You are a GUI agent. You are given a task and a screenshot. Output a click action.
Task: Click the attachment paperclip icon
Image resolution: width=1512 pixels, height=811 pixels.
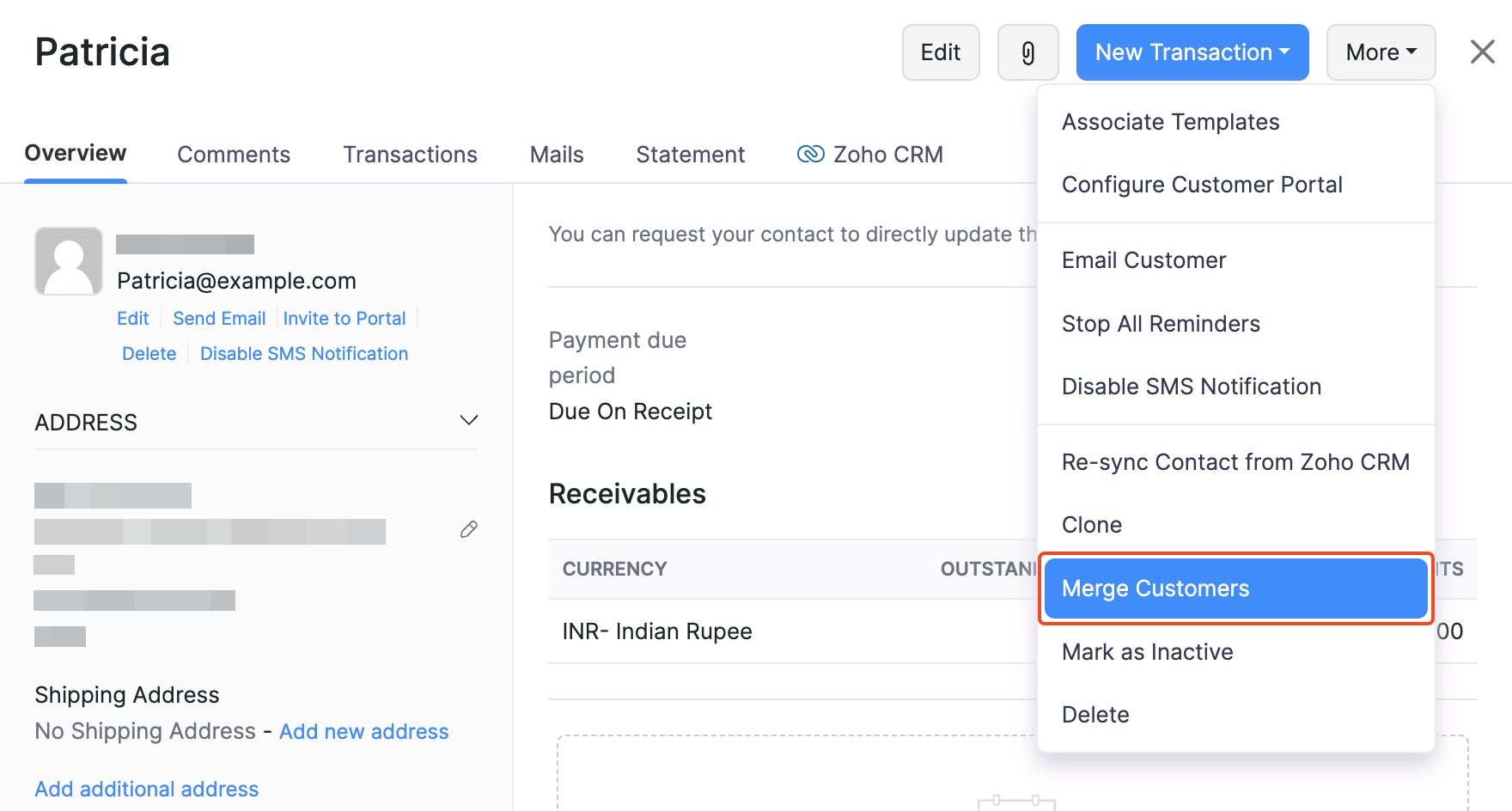[1027, 52]
